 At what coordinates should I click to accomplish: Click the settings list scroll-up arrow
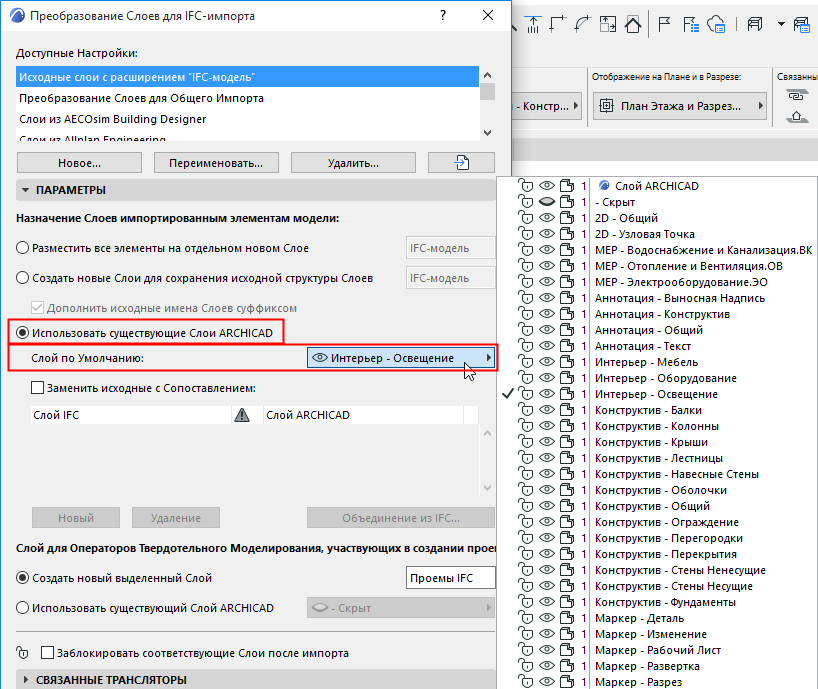pyautogui.click(x=487, y=75)
